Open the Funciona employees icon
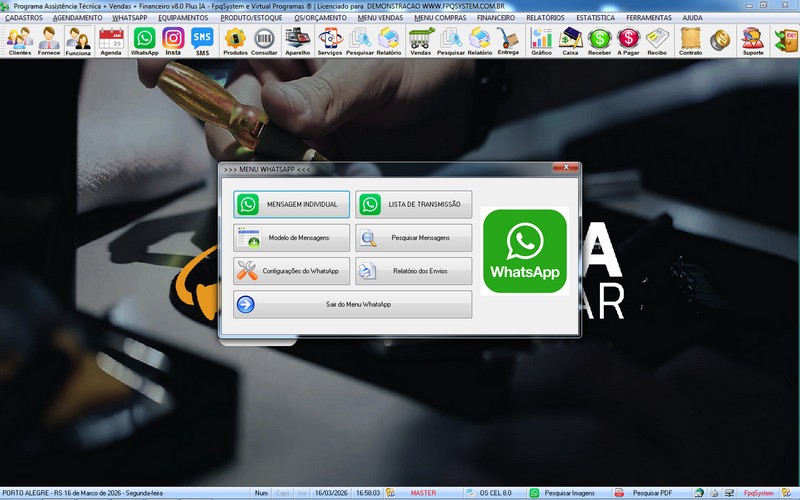This screenshot has width=800, height=500. pyautogui.click(x=78, y=41)
